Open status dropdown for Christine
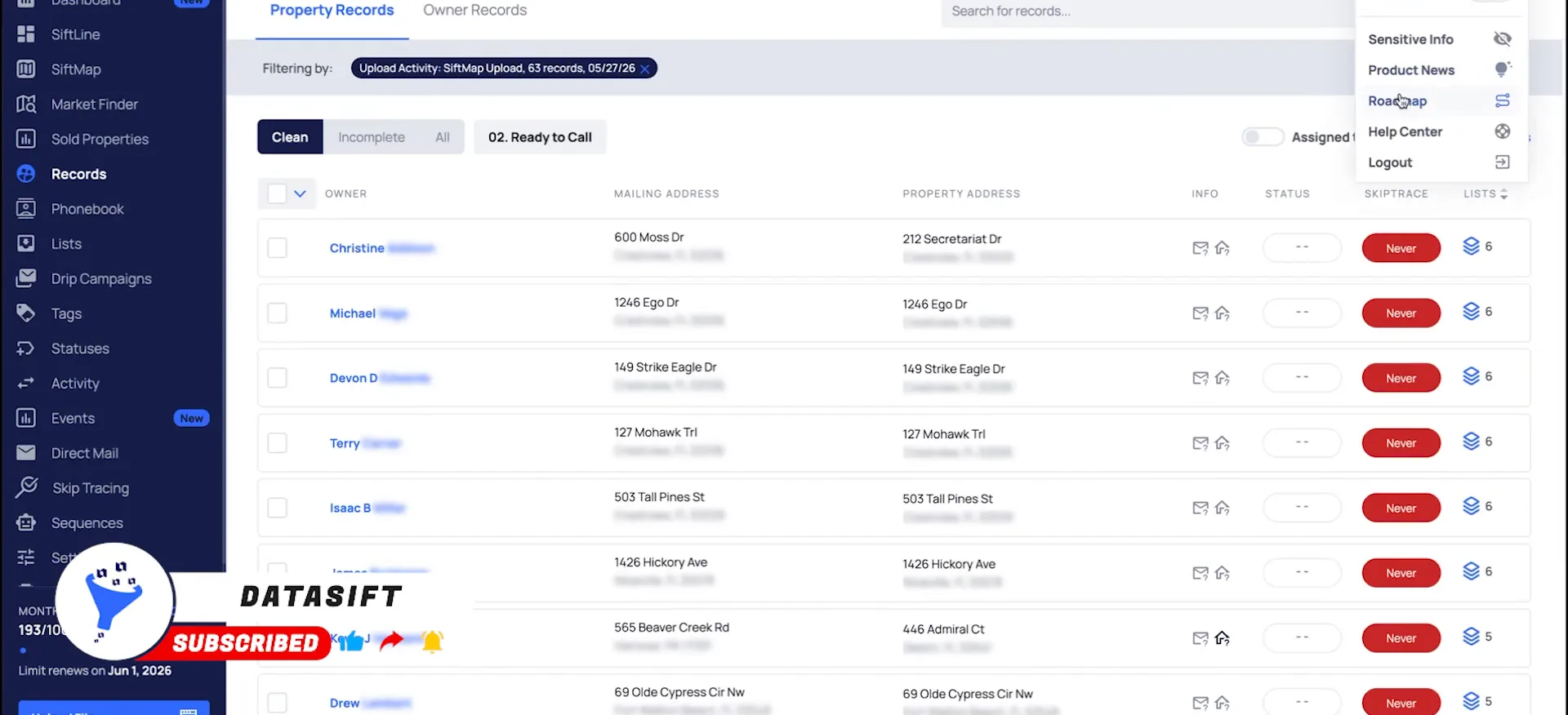 point(1302,247)
